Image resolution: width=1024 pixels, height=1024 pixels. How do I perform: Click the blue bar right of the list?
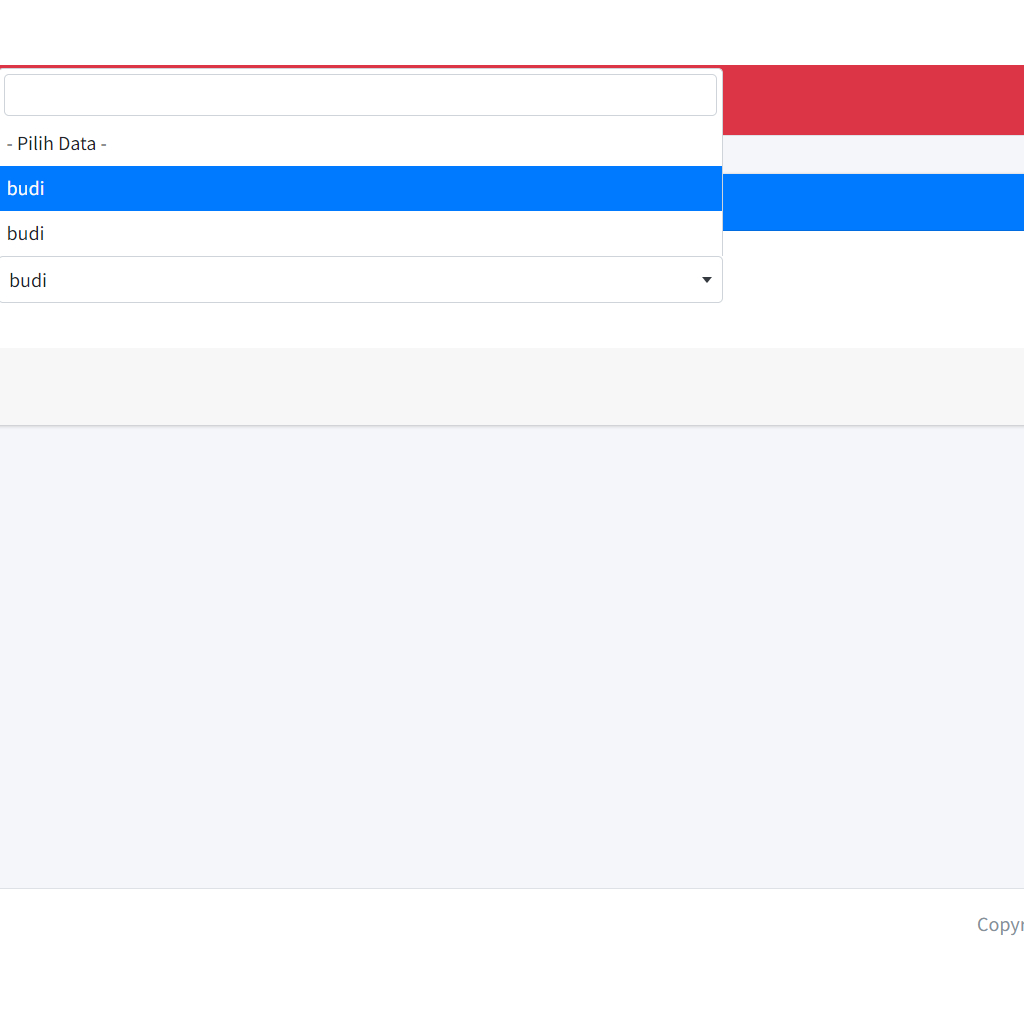pos(872,202)
